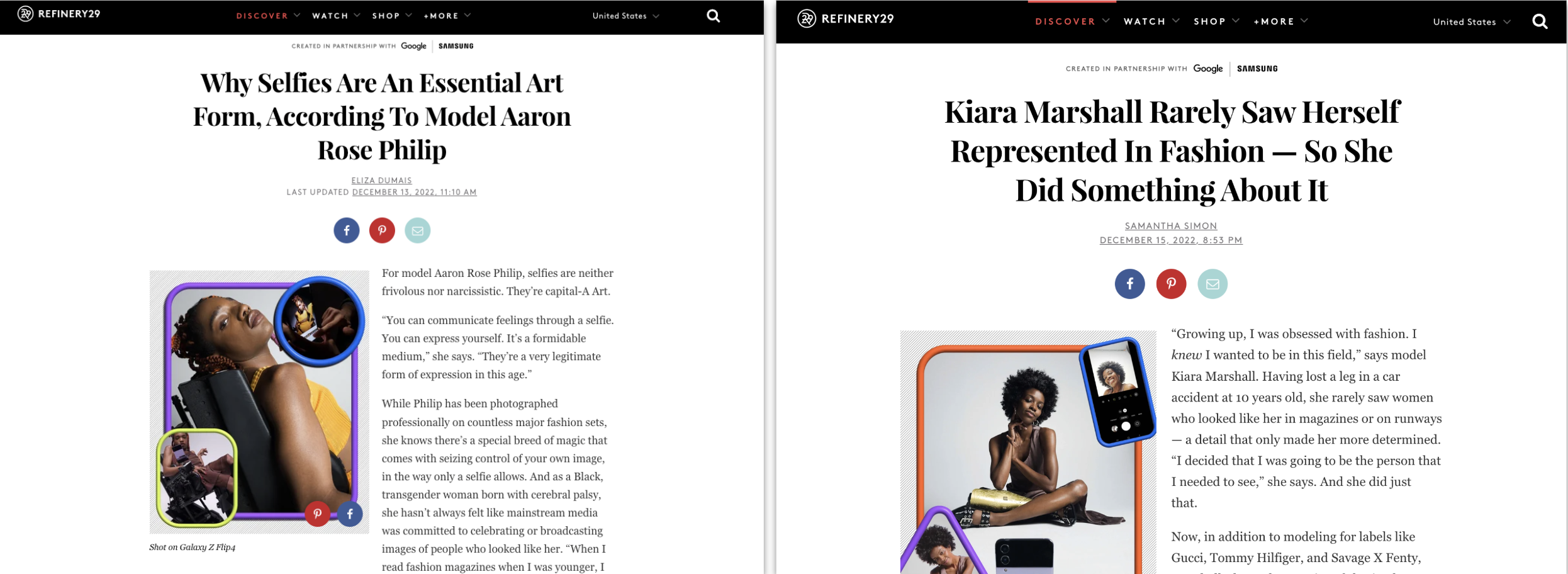Expand Discover chevron in left window
Image resolution: width=1568 pixels, height=574 pixels.
[x=297, y=15]
